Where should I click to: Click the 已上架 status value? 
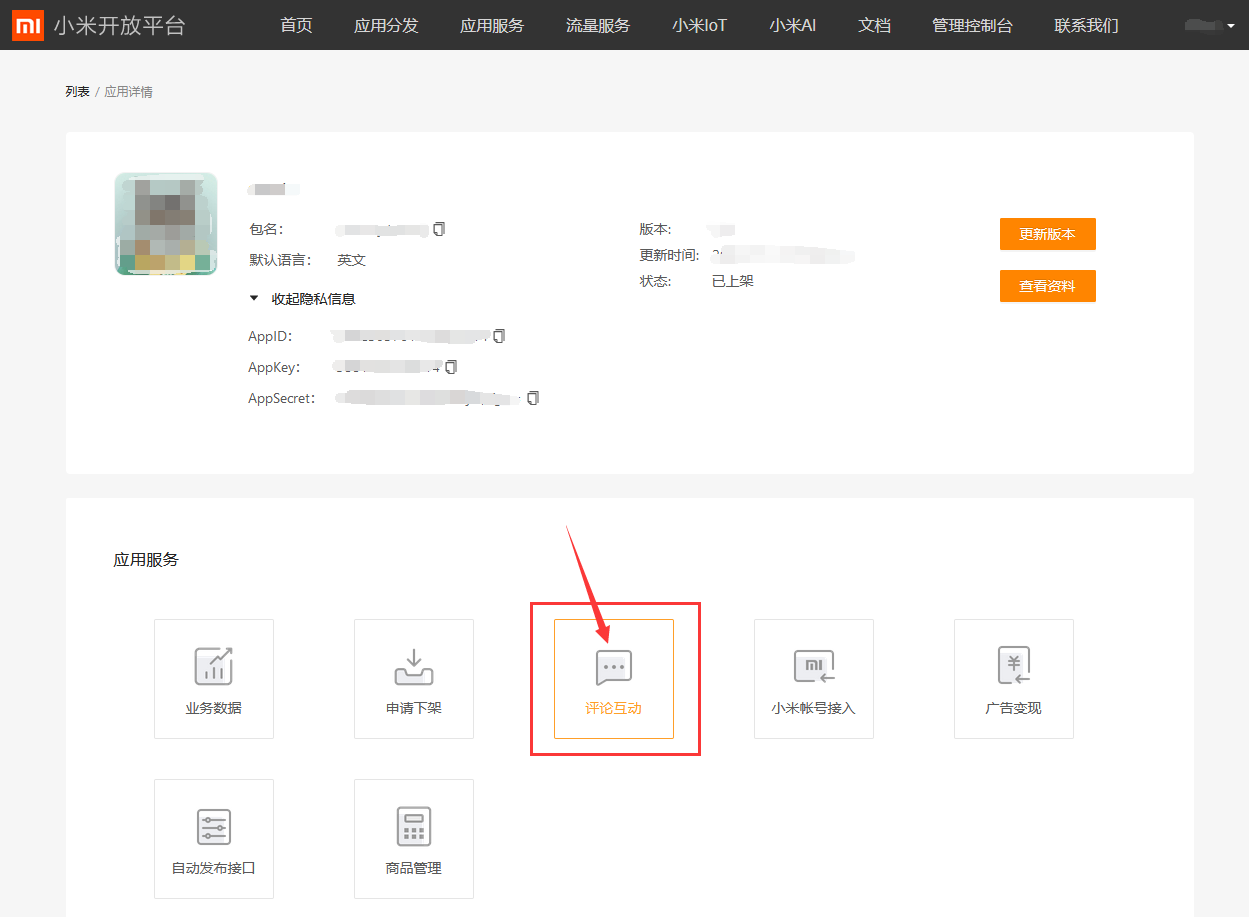(733, 281)
